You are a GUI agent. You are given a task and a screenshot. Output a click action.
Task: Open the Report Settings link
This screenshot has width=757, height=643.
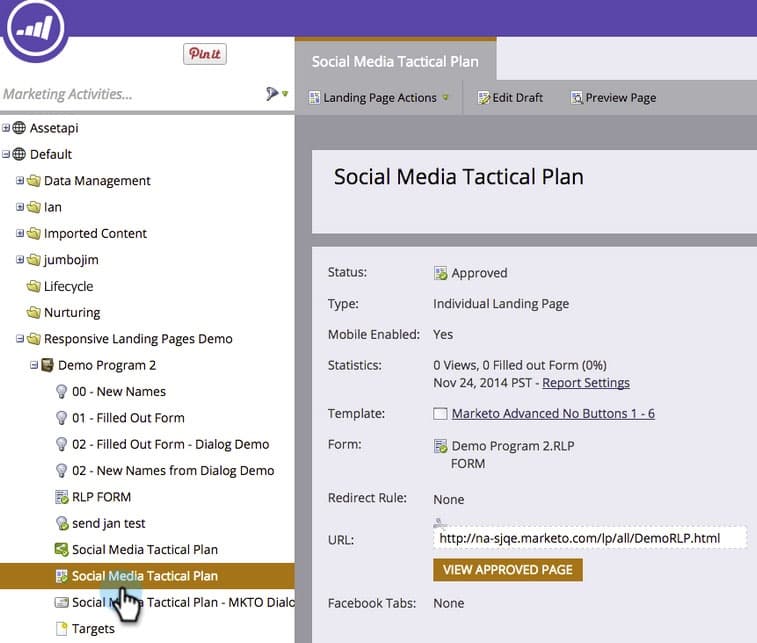coord(586,383)
